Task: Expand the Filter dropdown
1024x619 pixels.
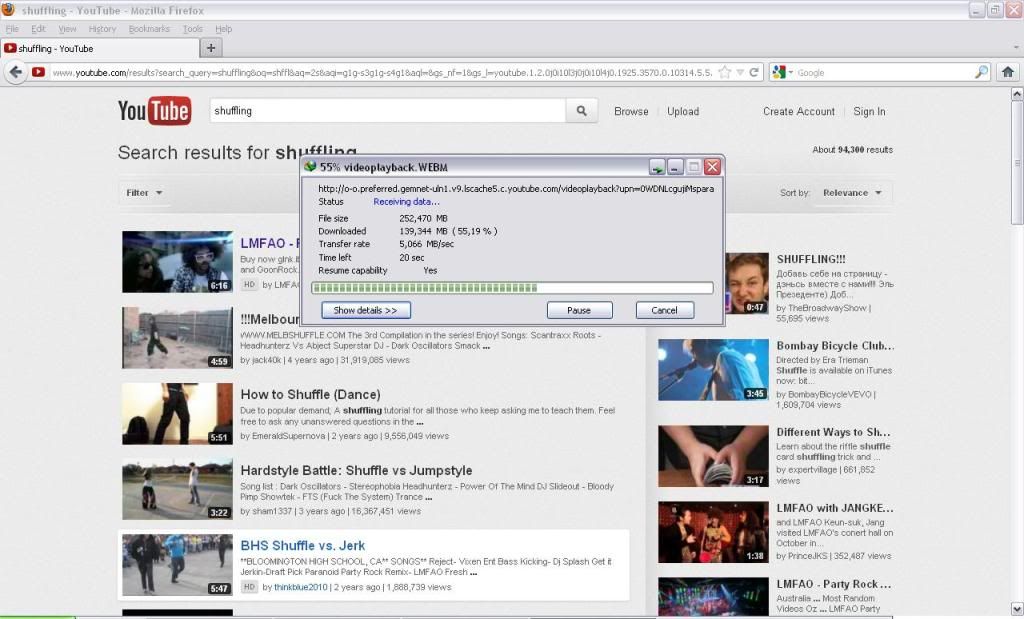Action: click(144, 193)
